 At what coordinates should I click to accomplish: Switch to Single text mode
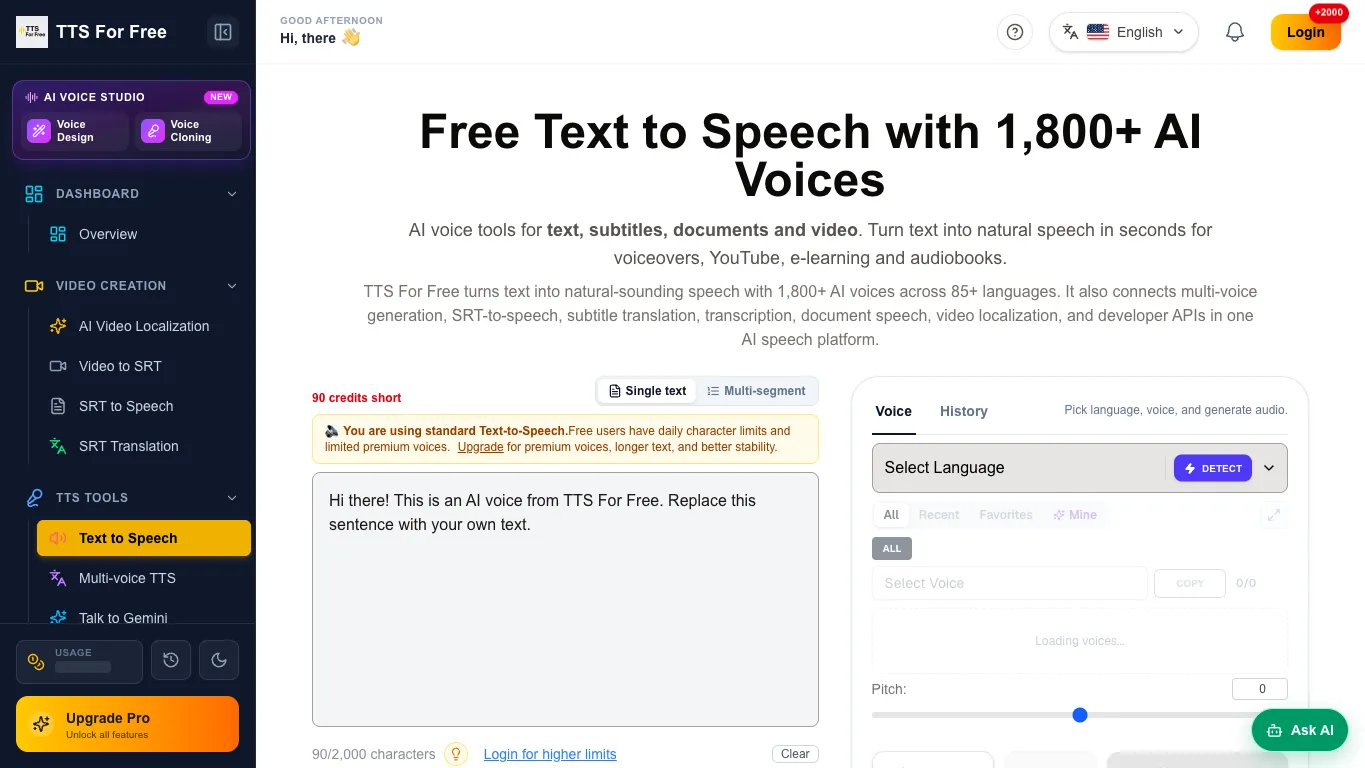648,391
